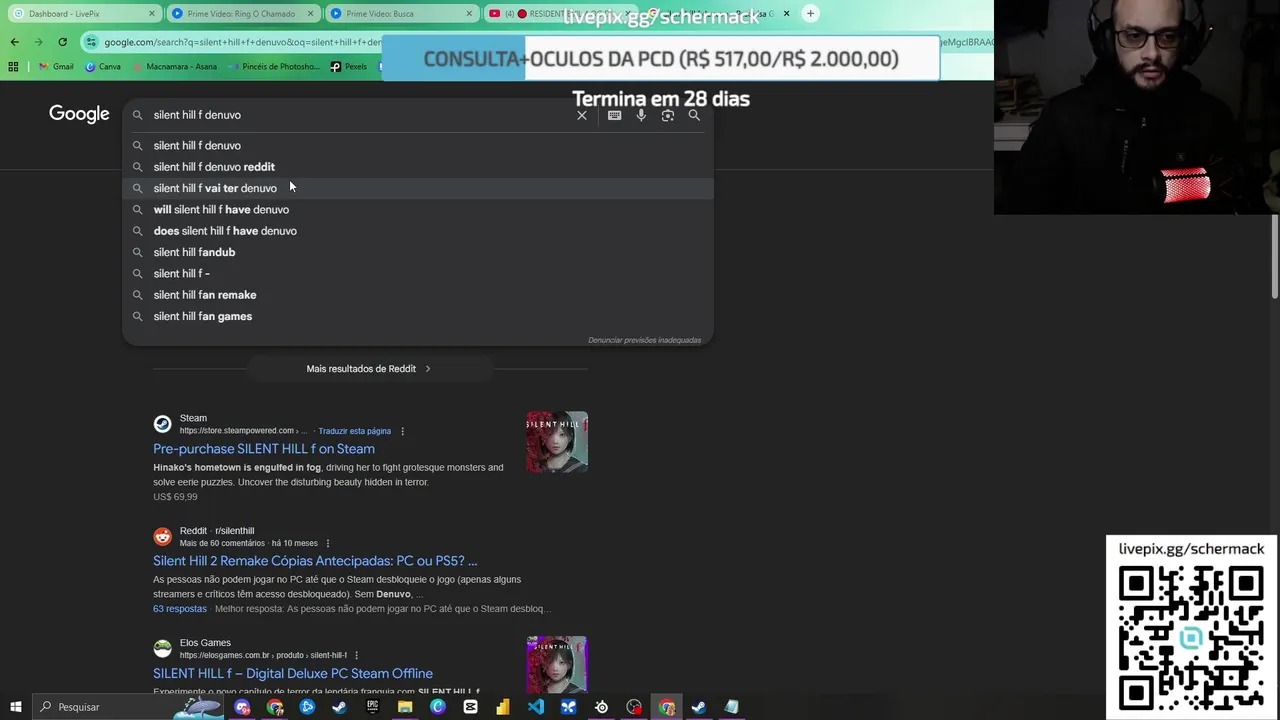
Task: Switch to the Dashboard - LivePix tab
Action: 83,13
